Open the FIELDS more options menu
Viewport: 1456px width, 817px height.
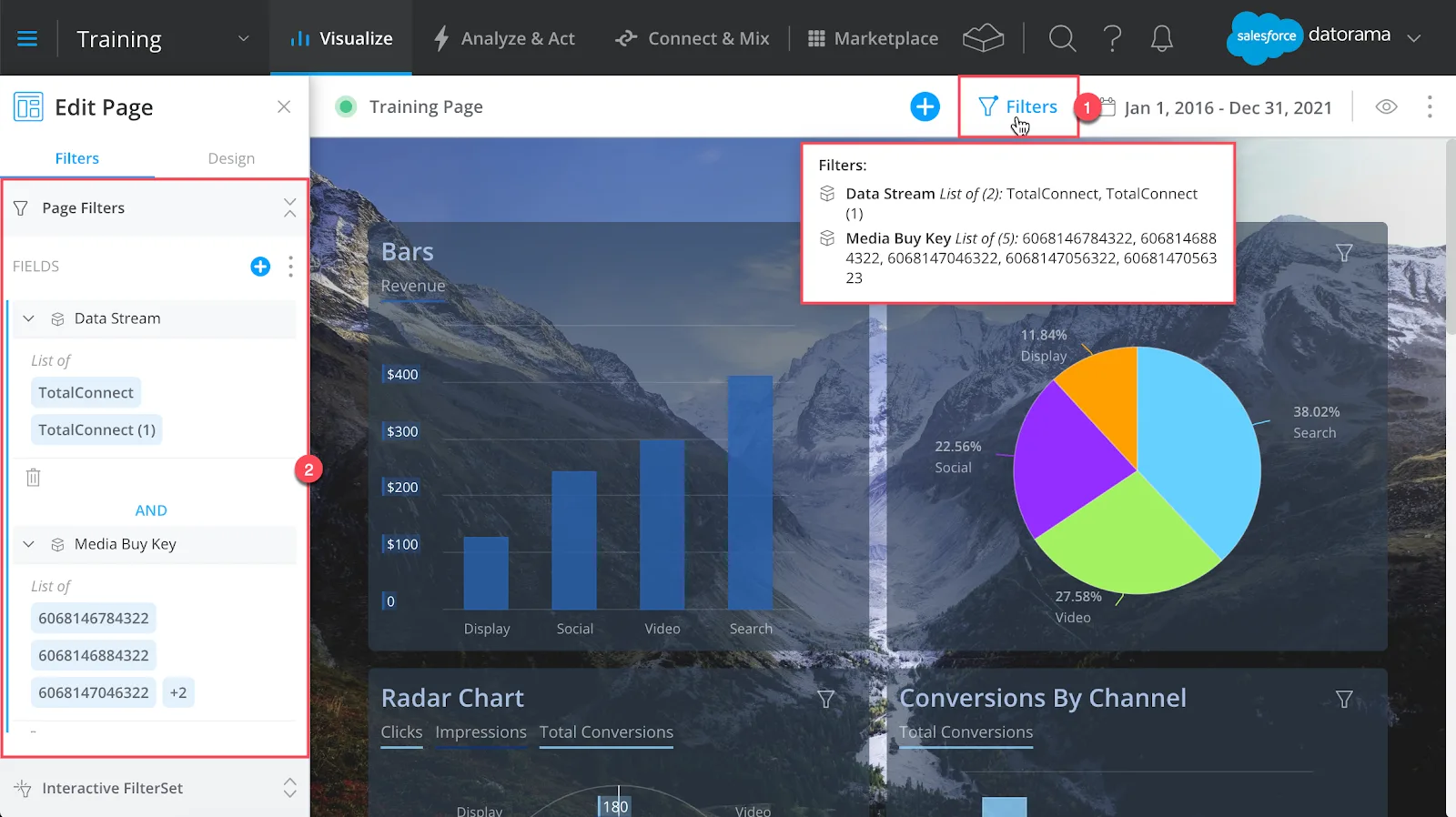290,266
